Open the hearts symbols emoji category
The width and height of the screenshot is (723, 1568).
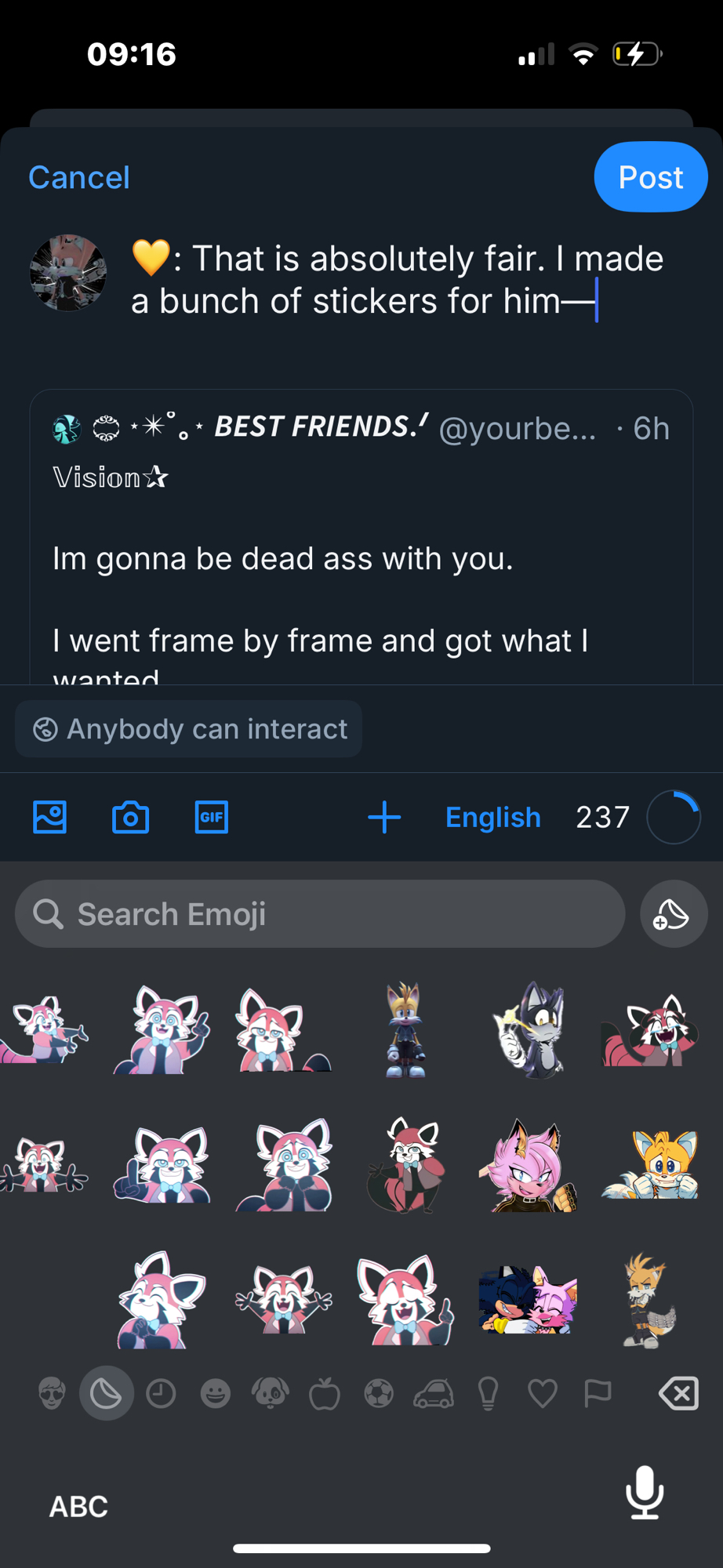click(543, 1394)
